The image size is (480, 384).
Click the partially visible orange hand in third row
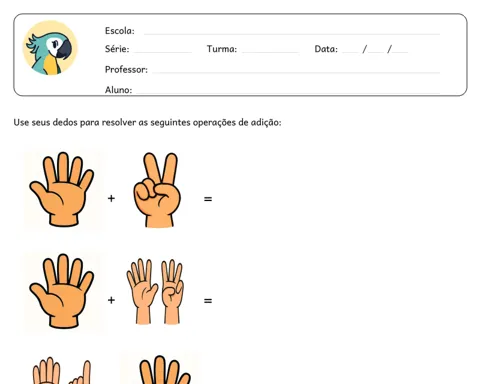(164, 370)
